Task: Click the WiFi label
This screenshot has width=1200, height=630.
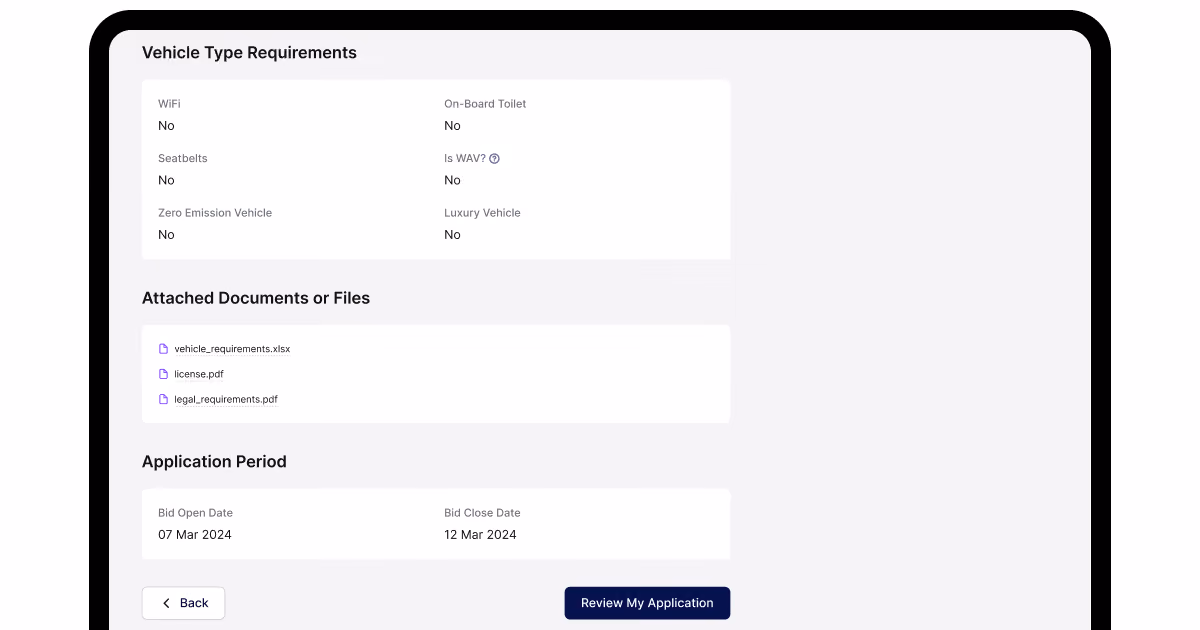Action: click(x=169, y=104)
